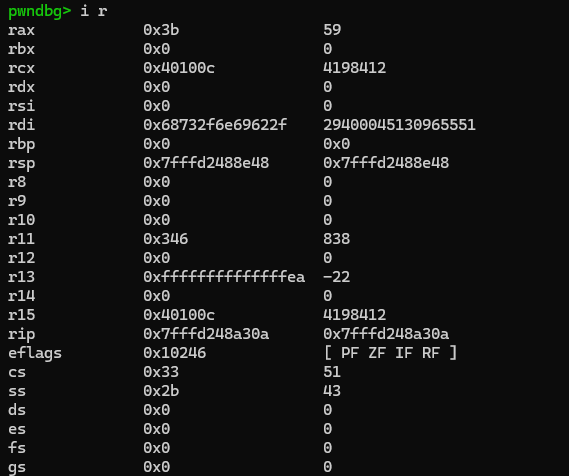Screen dimensions: 569x476
Task: Click r13 value 0xffffffffffffffea
Action: (x=224, y=277)
